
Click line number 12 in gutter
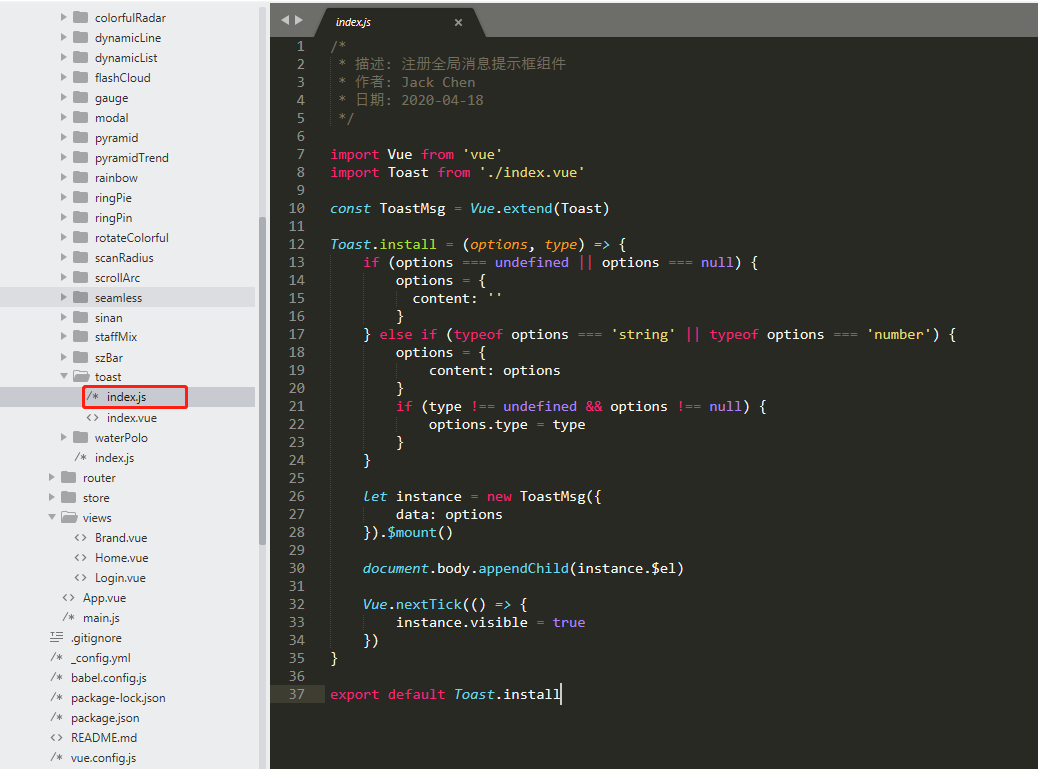pyautogui.click(x=297, y=244)
